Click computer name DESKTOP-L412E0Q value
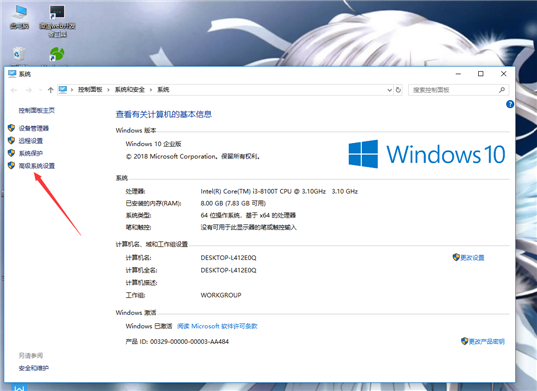537x391 pixels. click(x=228, y=258)
